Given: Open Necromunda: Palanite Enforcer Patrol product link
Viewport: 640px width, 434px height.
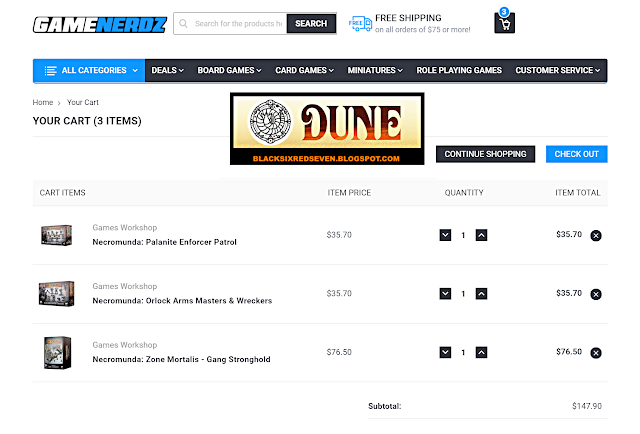Looking at the screenshot, I should 164,242.
